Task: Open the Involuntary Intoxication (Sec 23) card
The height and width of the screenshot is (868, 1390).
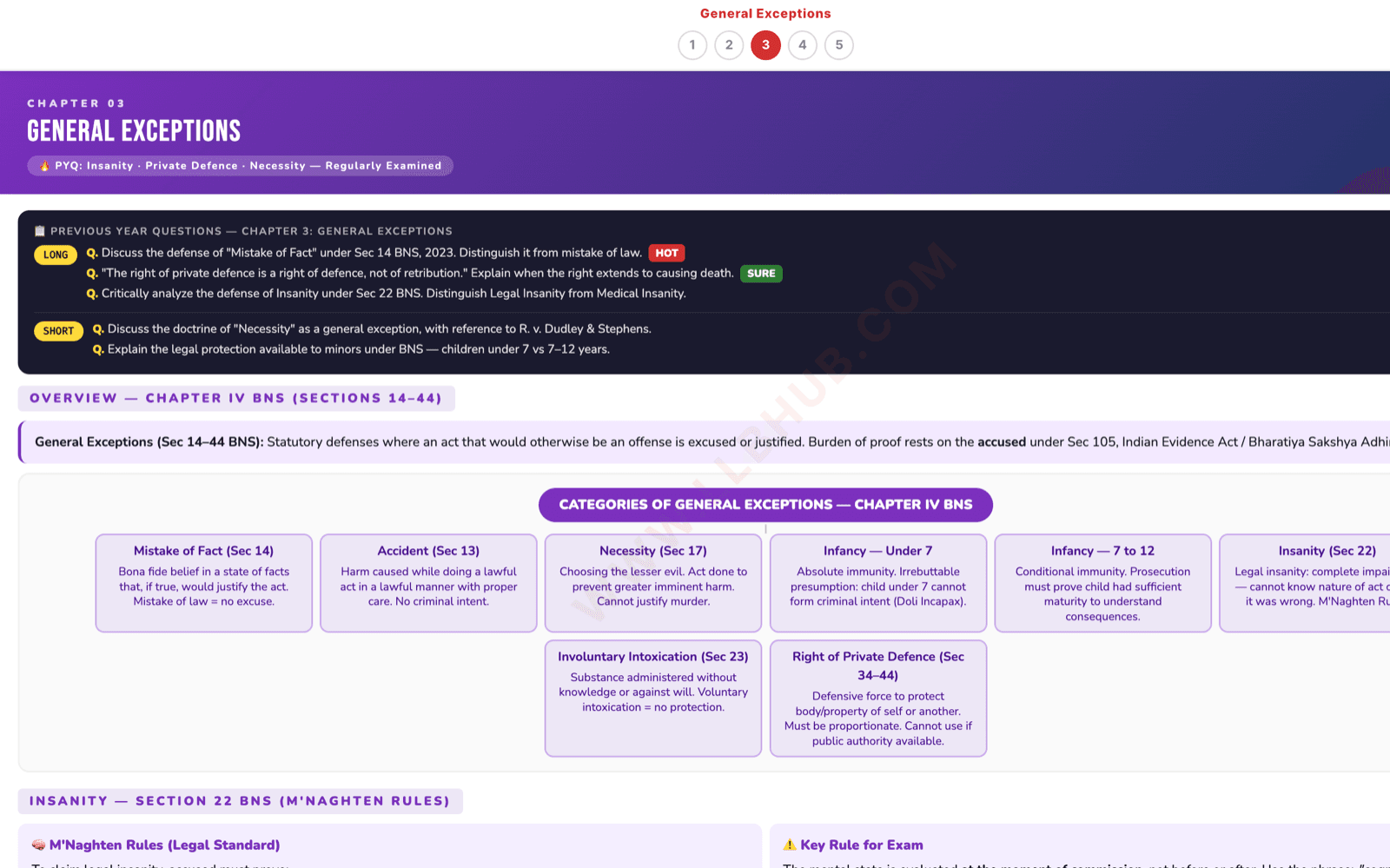Action: coord(653,699)
